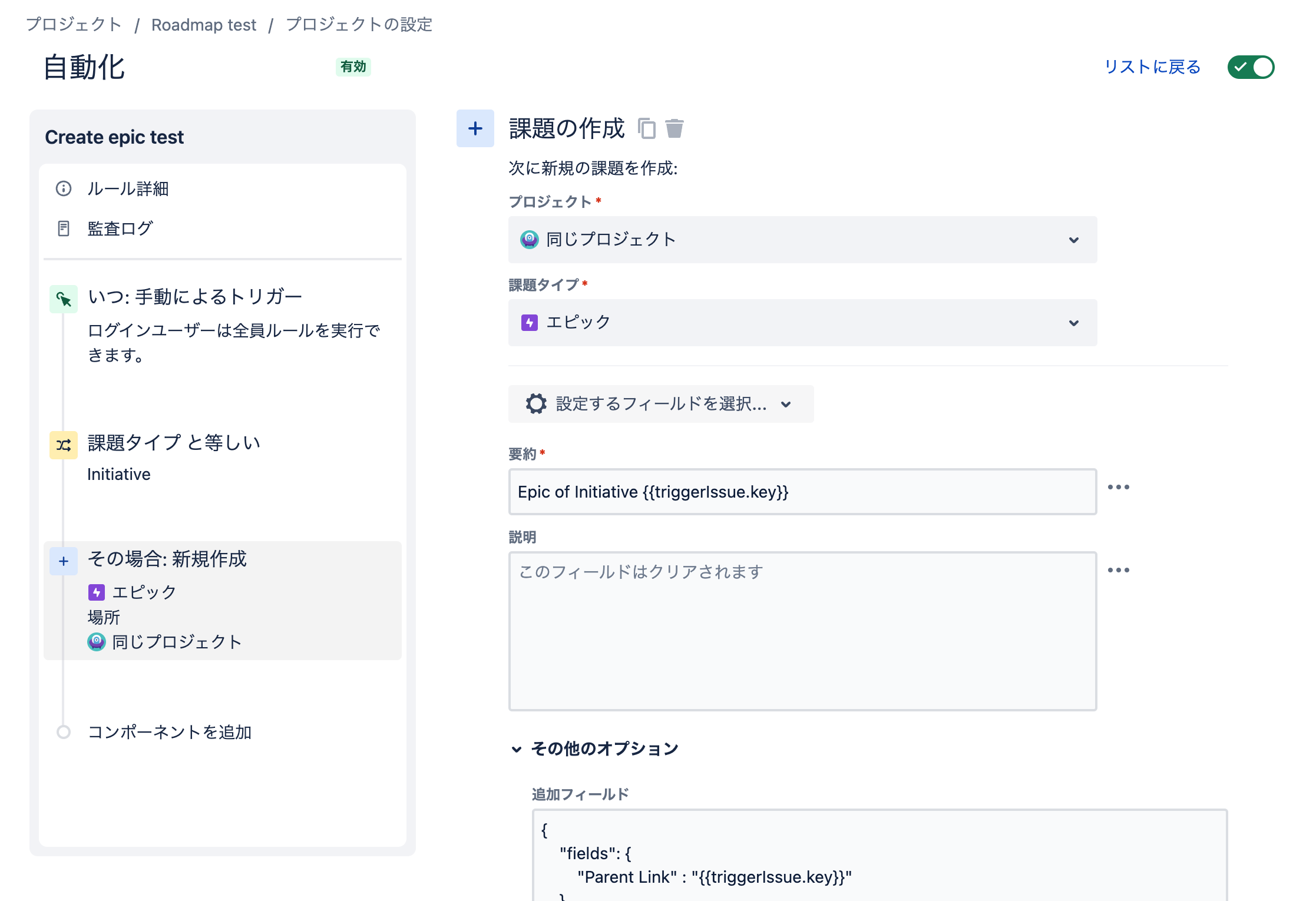Screen dimensions: 1316x901
Task: Click the plus icon beside その場合: 新規作成
Action: 64,561
